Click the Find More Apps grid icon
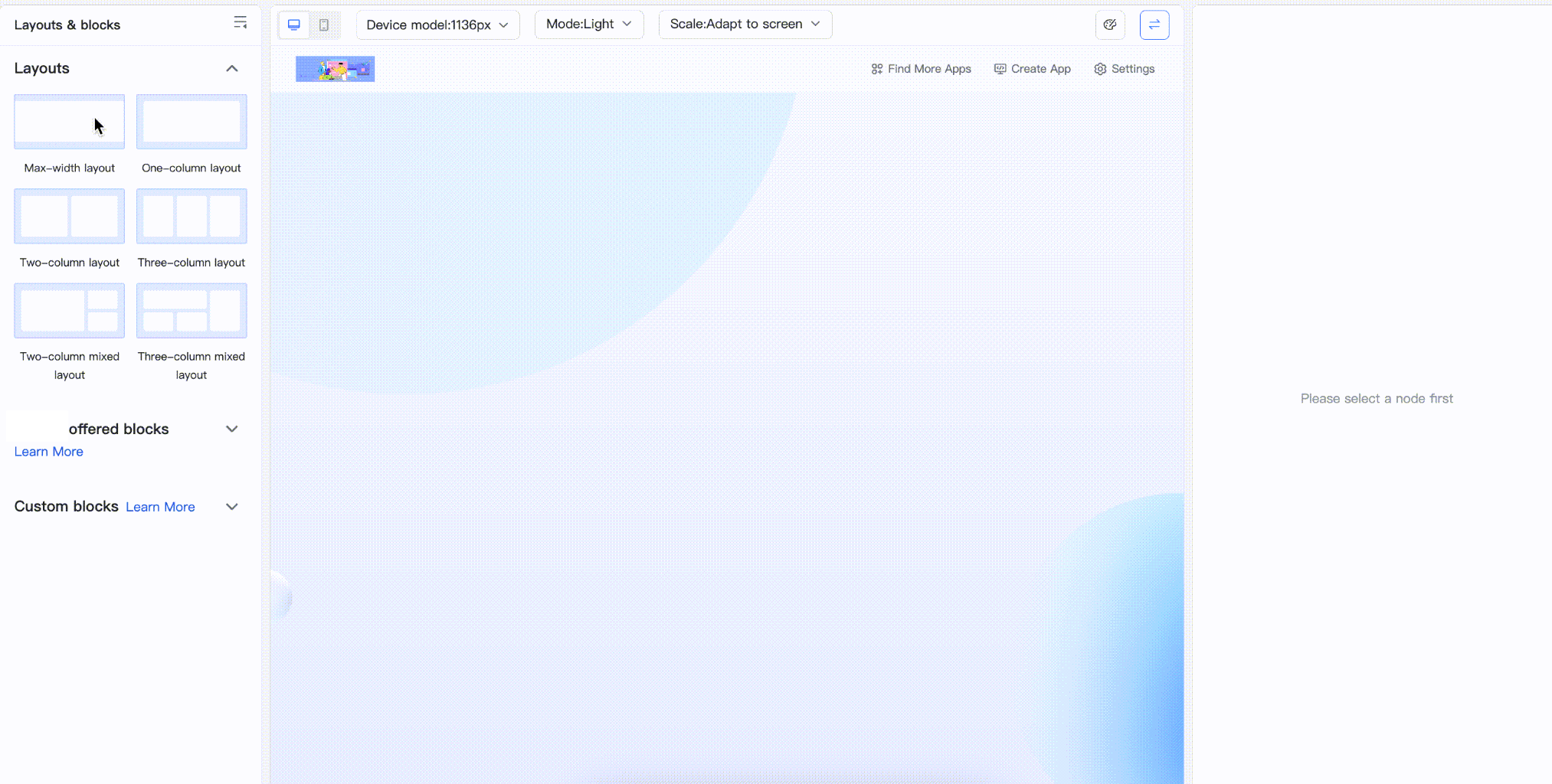The width and height of the screenshot is (1552, 784). (x=877, y=69)
